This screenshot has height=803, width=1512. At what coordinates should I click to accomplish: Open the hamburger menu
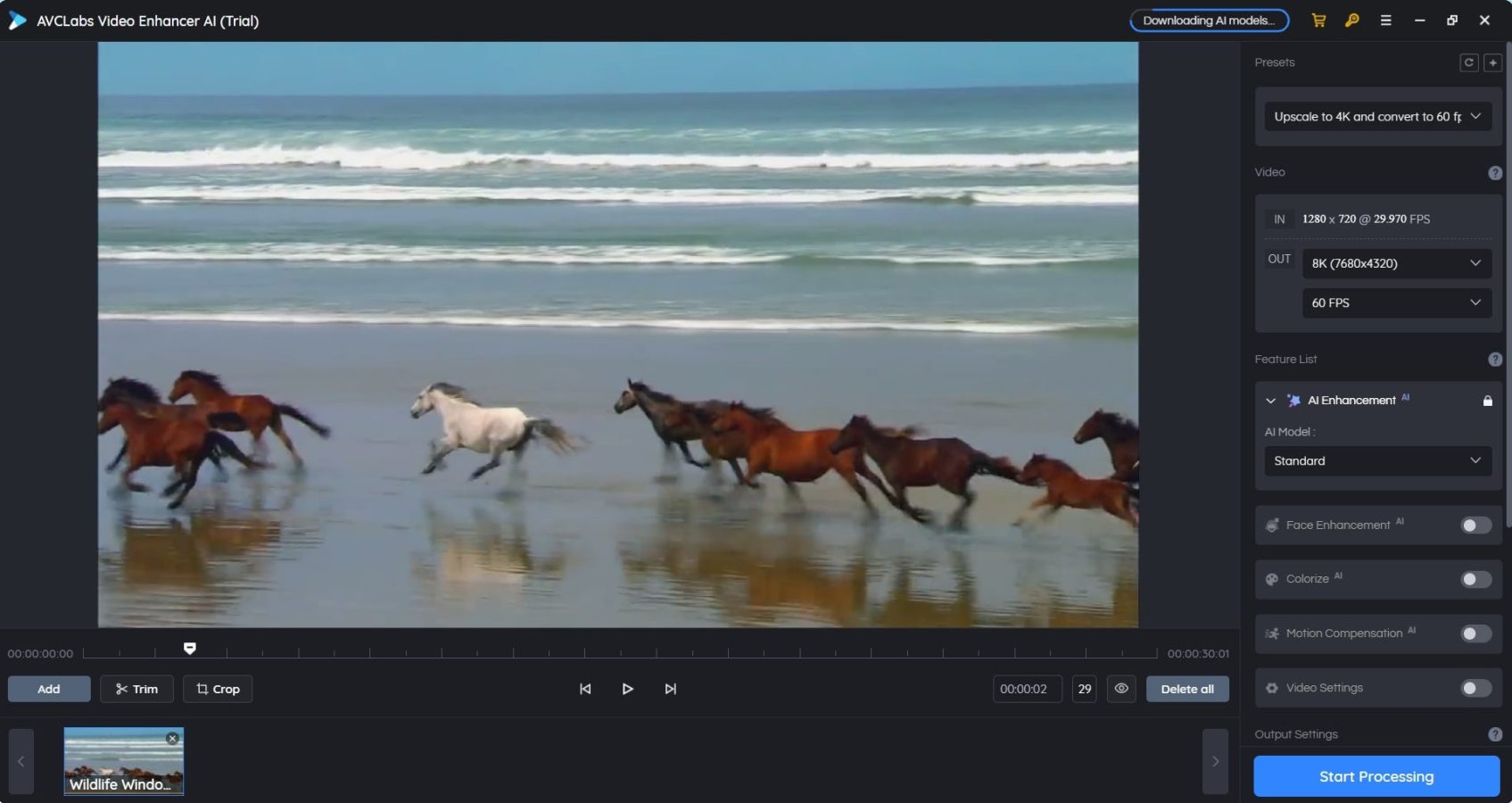tap(1386, 20)
